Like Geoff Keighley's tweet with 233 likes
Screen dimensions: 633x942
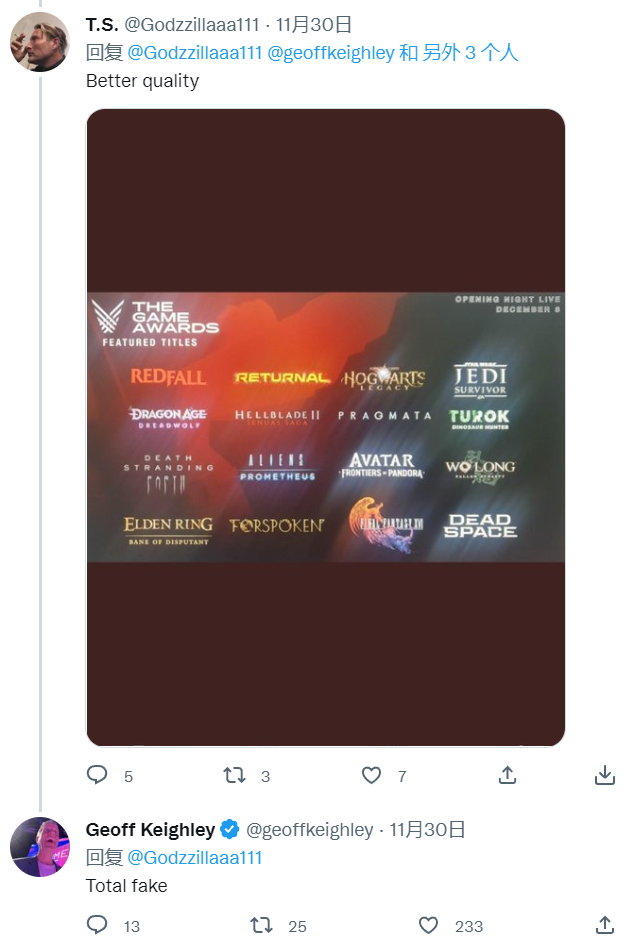pos(428,925)
